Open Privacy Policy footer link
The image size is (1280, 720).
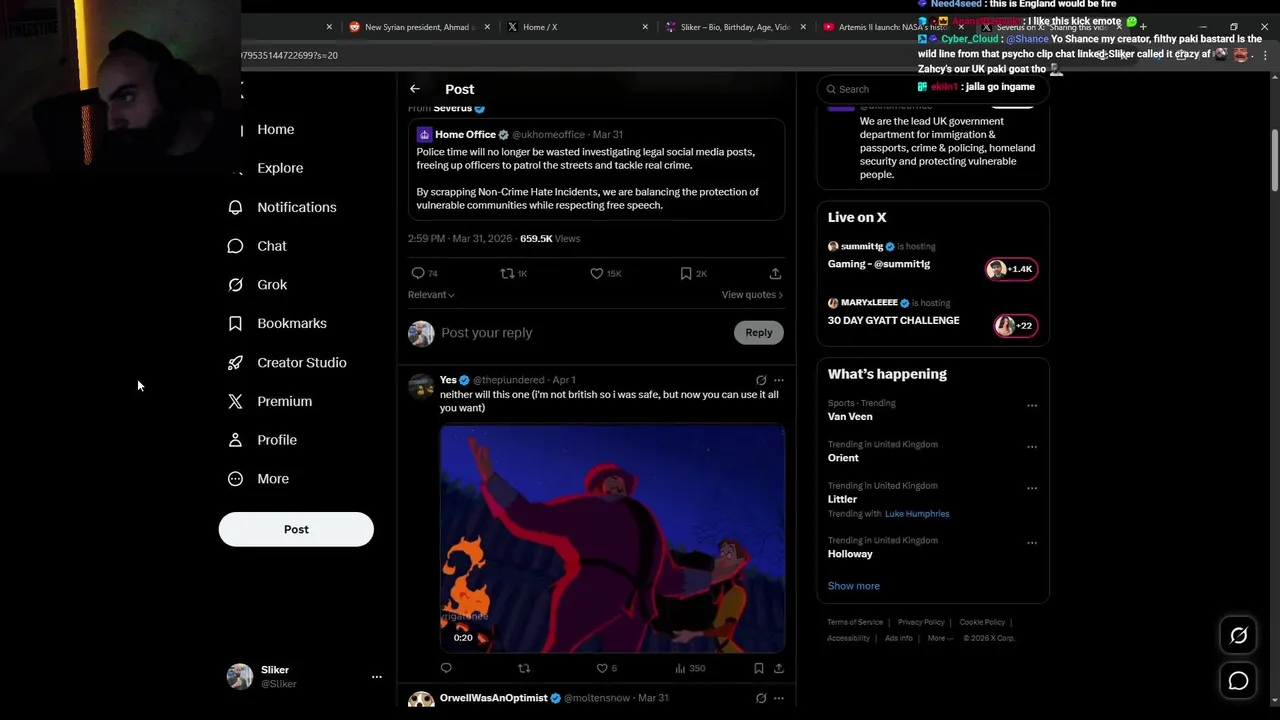pyautogui.click(x=921, y=622)
